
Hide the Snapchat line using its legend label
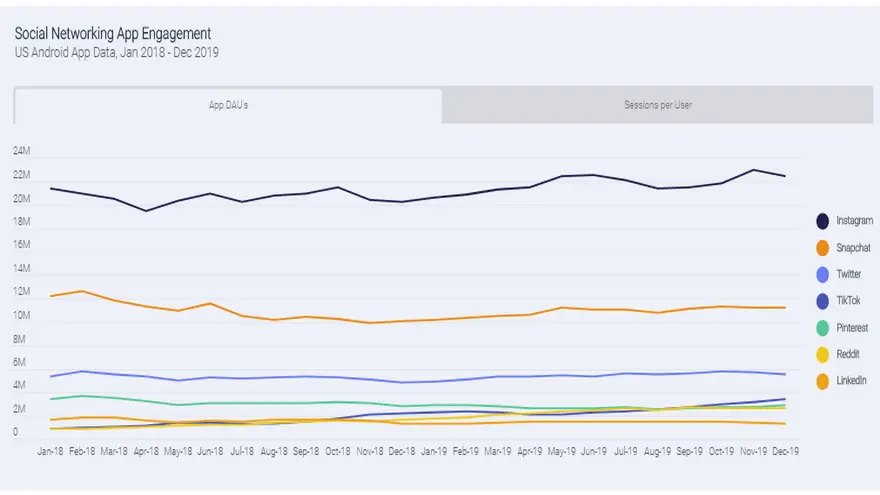point(853,248)
